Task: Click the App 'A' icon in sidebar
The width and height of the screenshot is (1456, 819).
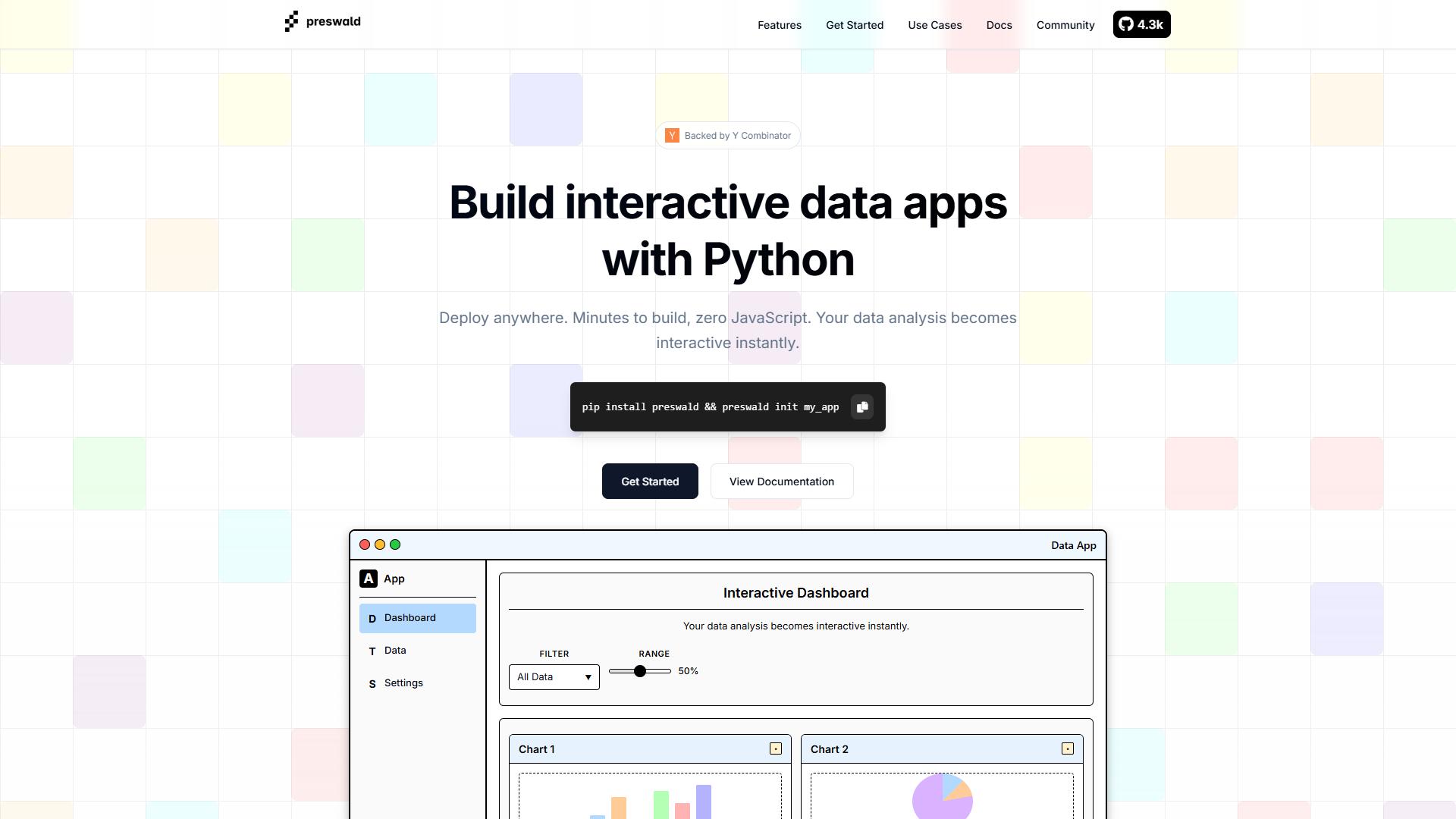Action: point(369,579)
